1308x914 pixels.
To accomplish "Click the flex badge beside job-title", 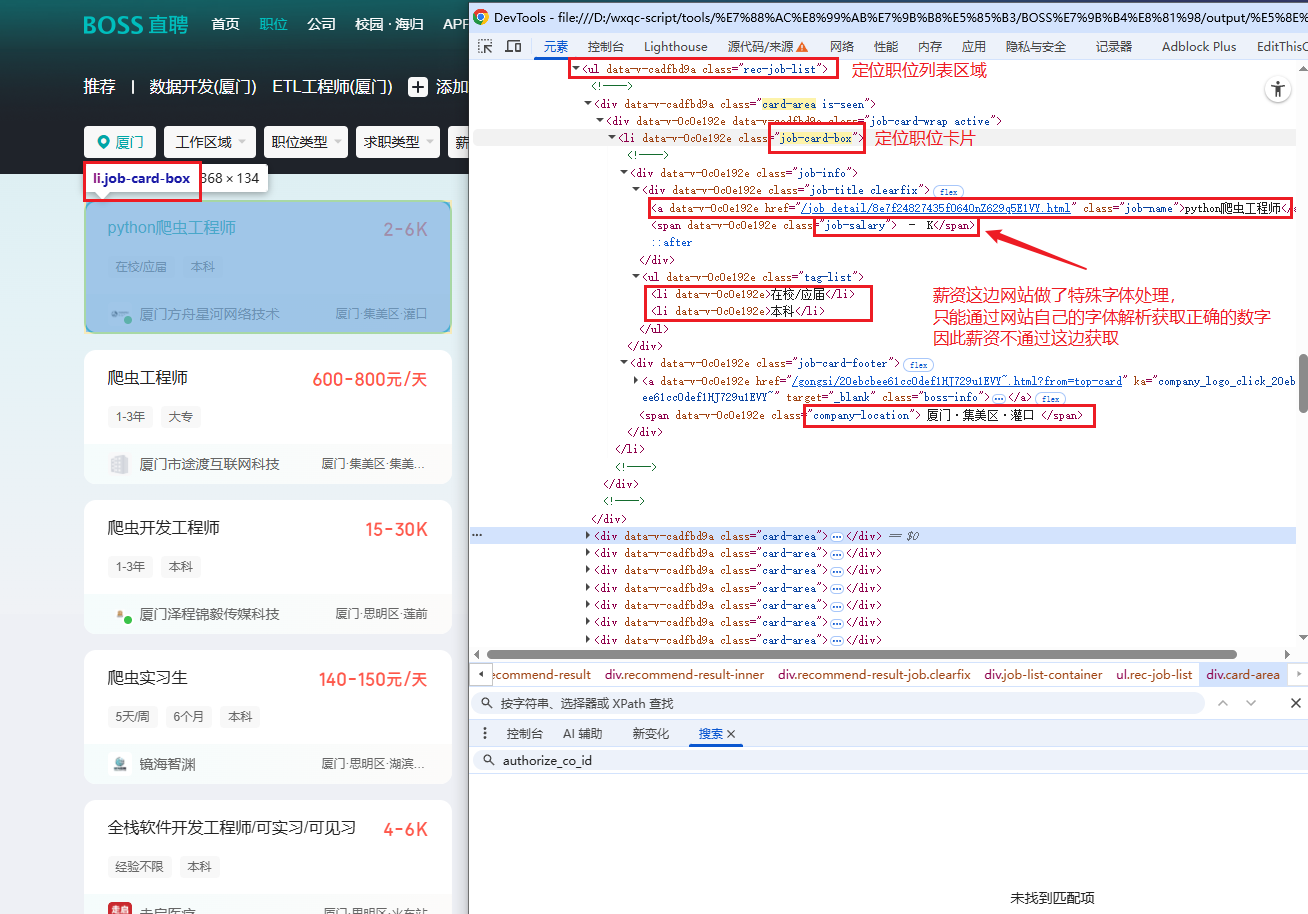I will pos(948,191).
